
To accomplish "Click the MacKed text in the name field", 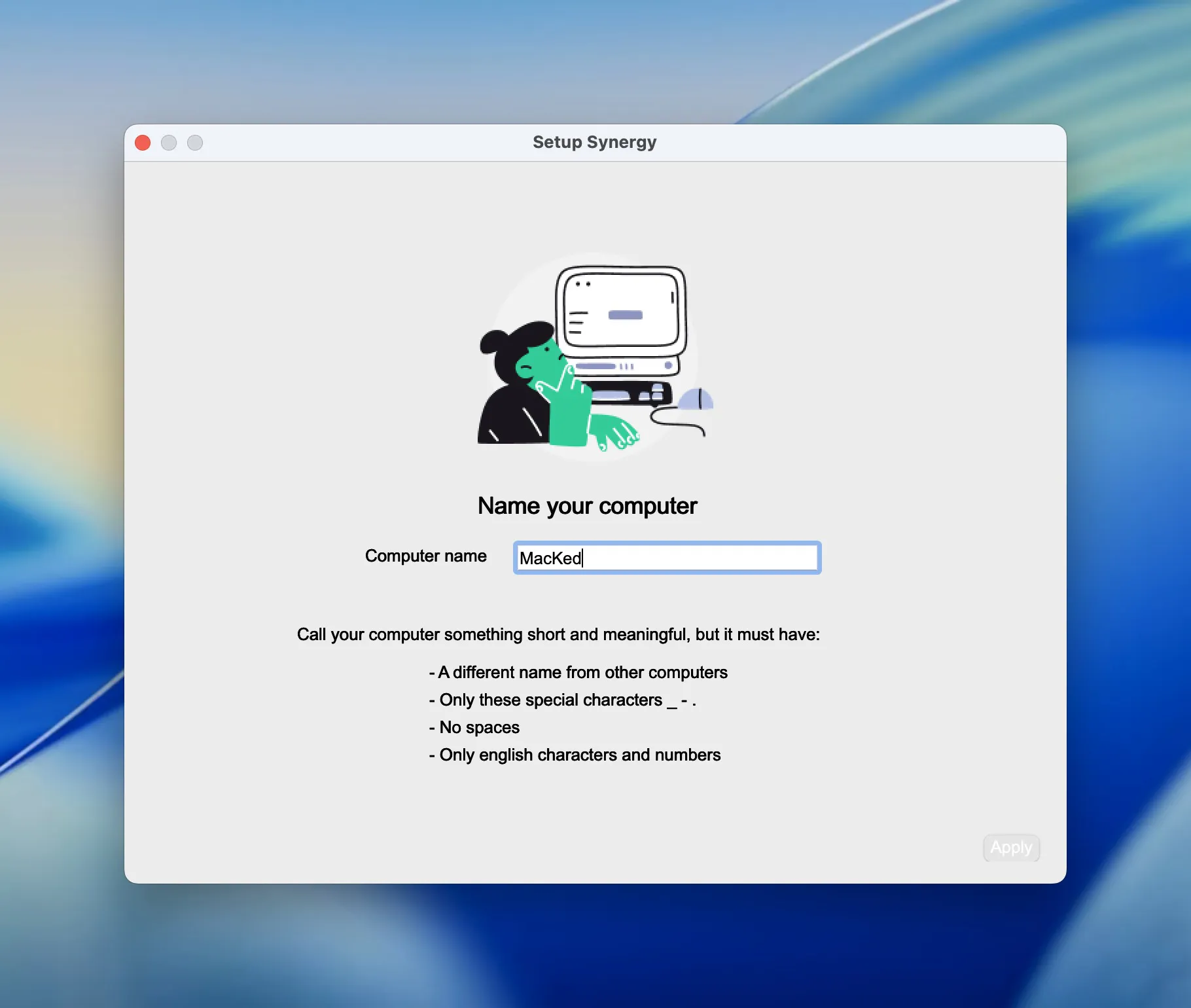I will [x=550, y=558].
